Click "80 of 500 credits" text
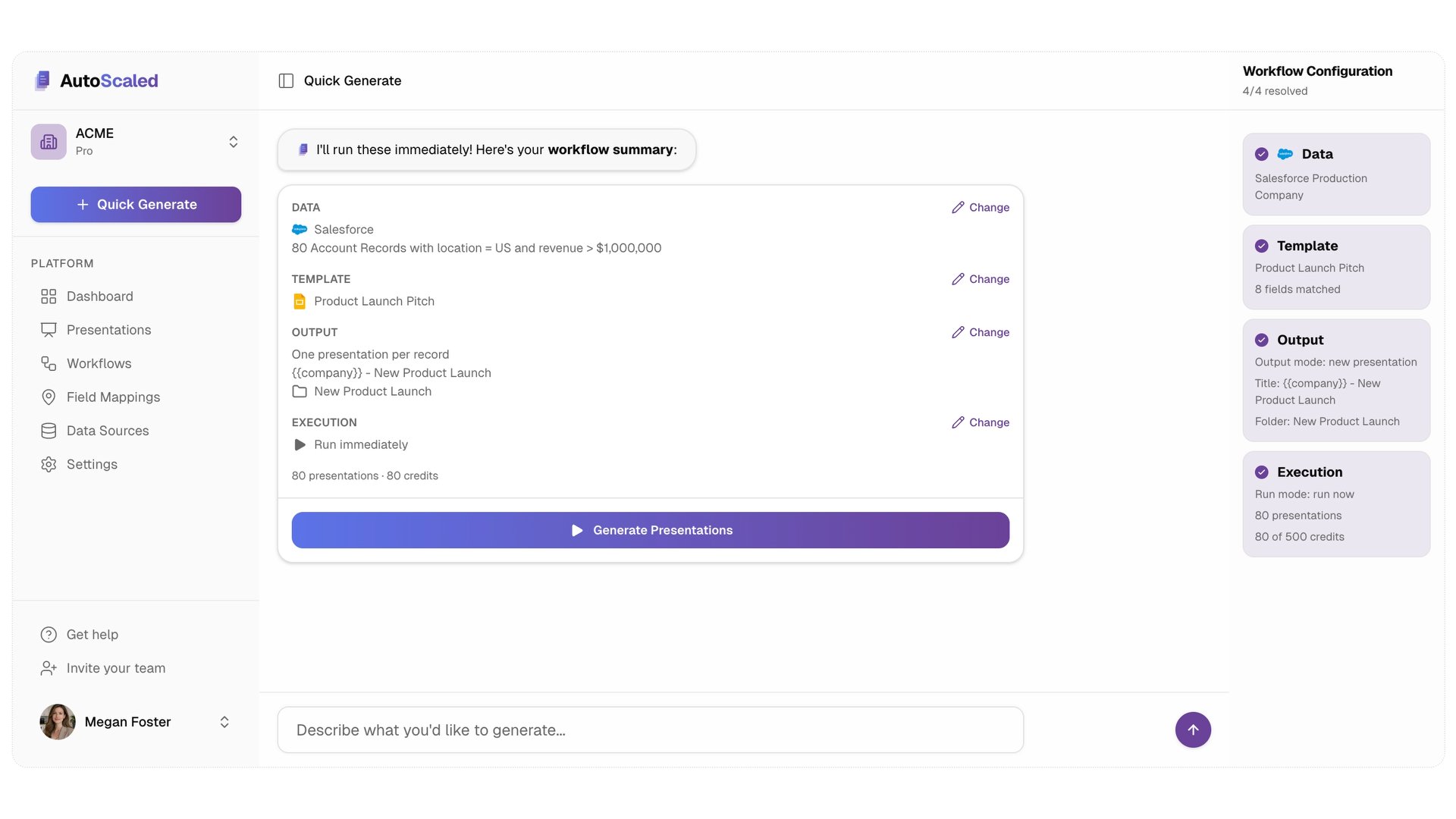The height and width of the screenshot is (819, 1456). click(1299, 537)
